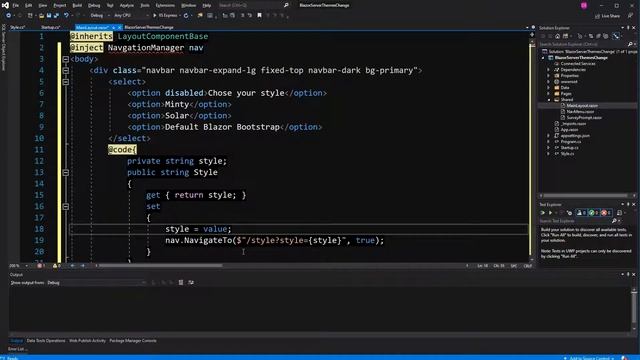Select App.razor in Solution Explorer
The height and width of the screenshot is (360, 640).
coord(569,130)
